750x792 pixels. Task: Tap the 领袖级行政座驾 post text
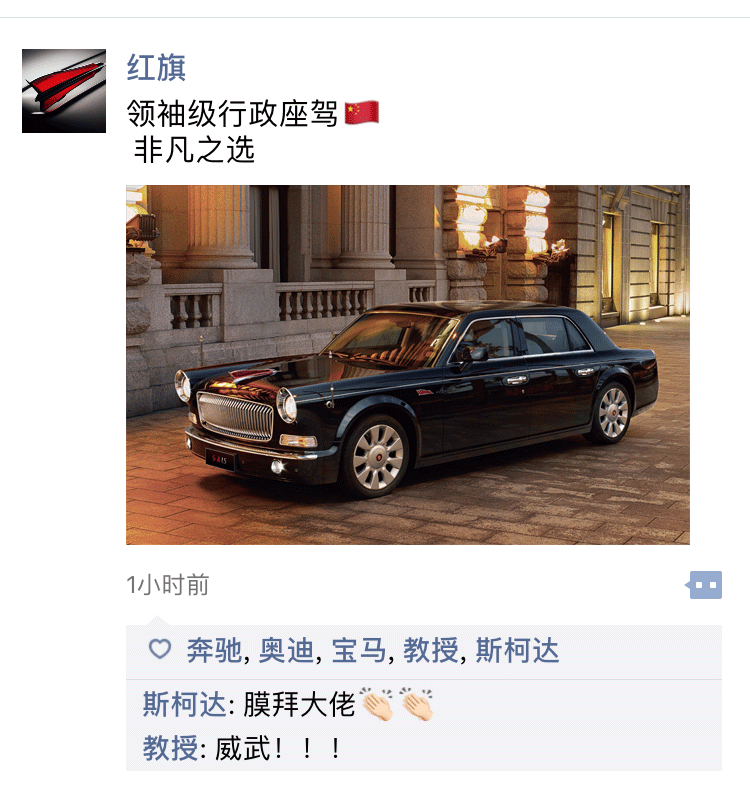pos(232,113)
